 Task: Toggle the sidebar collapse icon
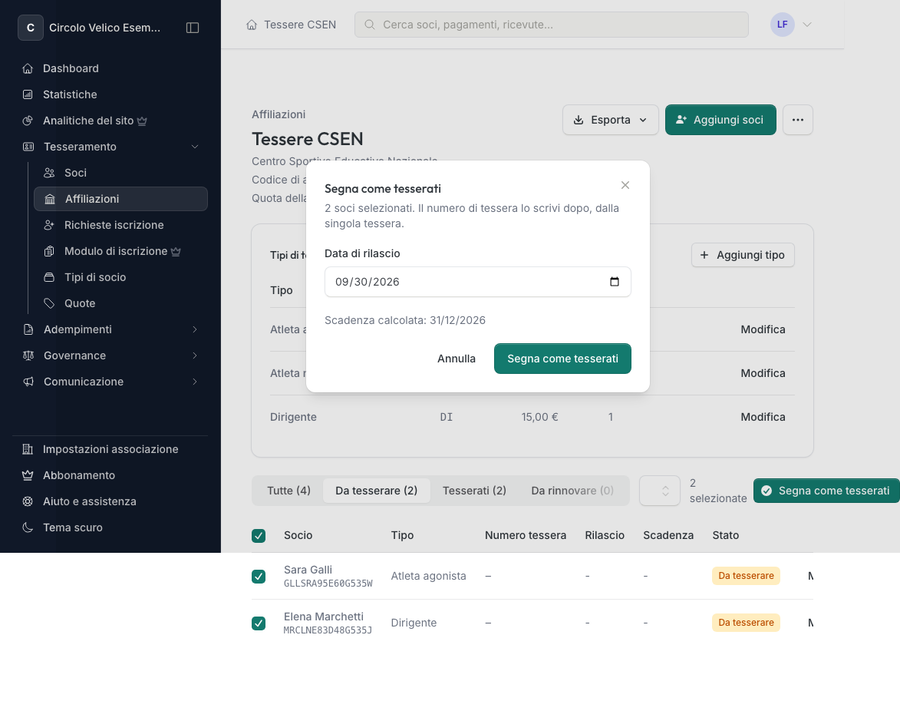pos(192,28)
